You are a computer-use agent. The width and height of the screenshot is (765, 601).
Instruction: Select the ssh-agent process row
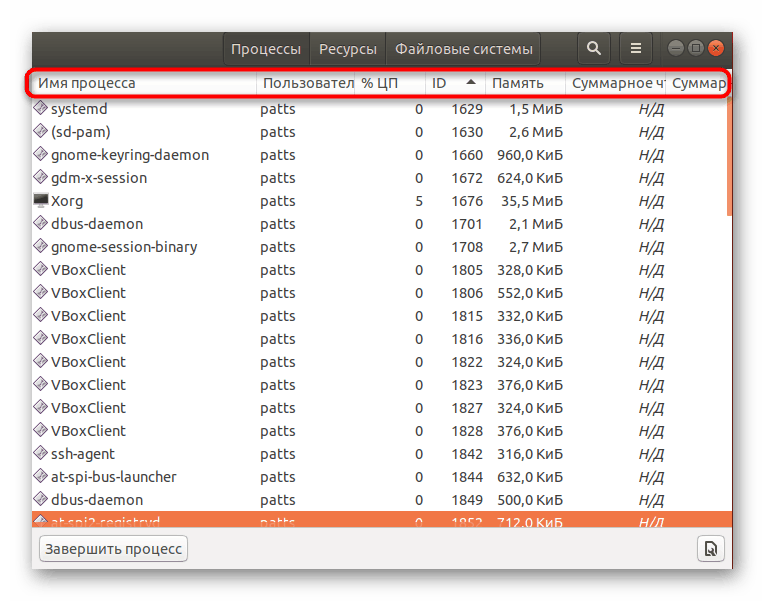380,454
